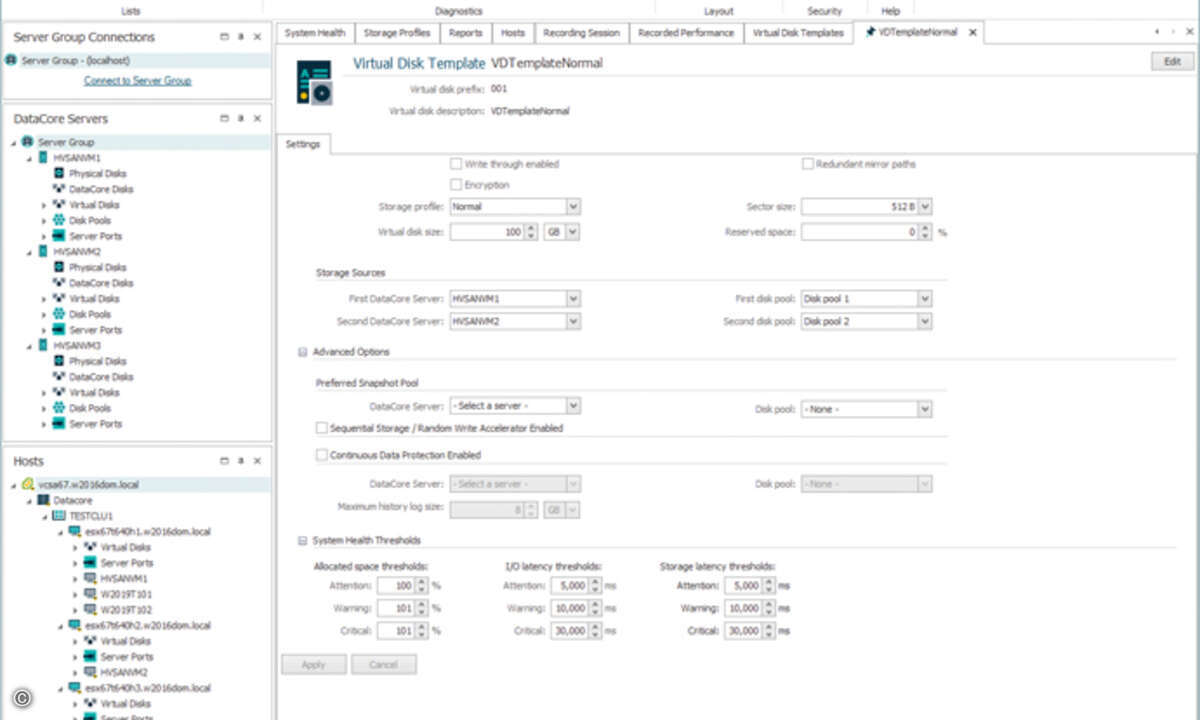Image resolution: width=1200 pixels, height=720 pixels.
Task: Click the I/O latency Warning threshold field
Action: click(x=572, y=608)
